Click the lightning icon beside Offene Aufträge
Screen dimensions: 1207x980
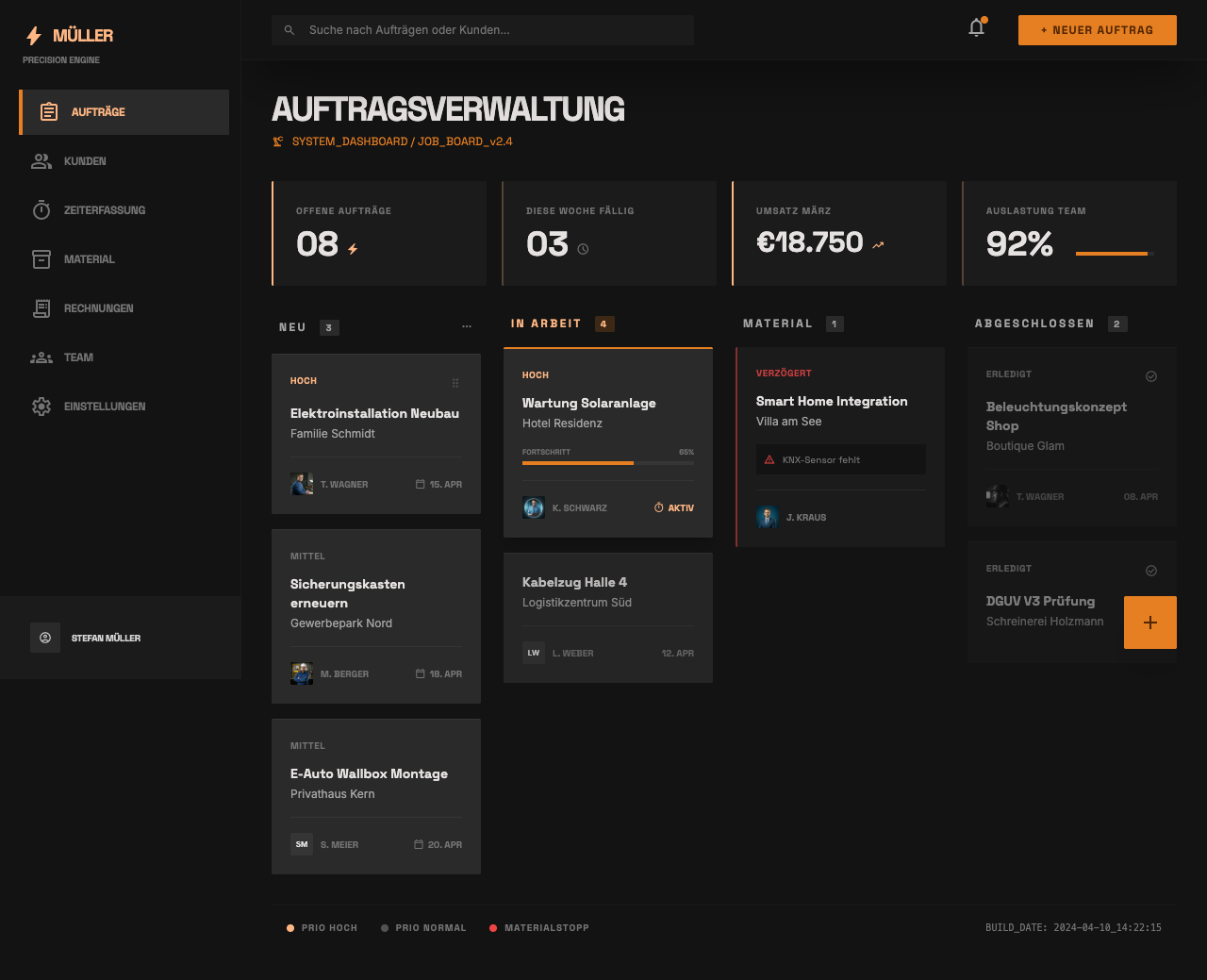tap(353, 246)
